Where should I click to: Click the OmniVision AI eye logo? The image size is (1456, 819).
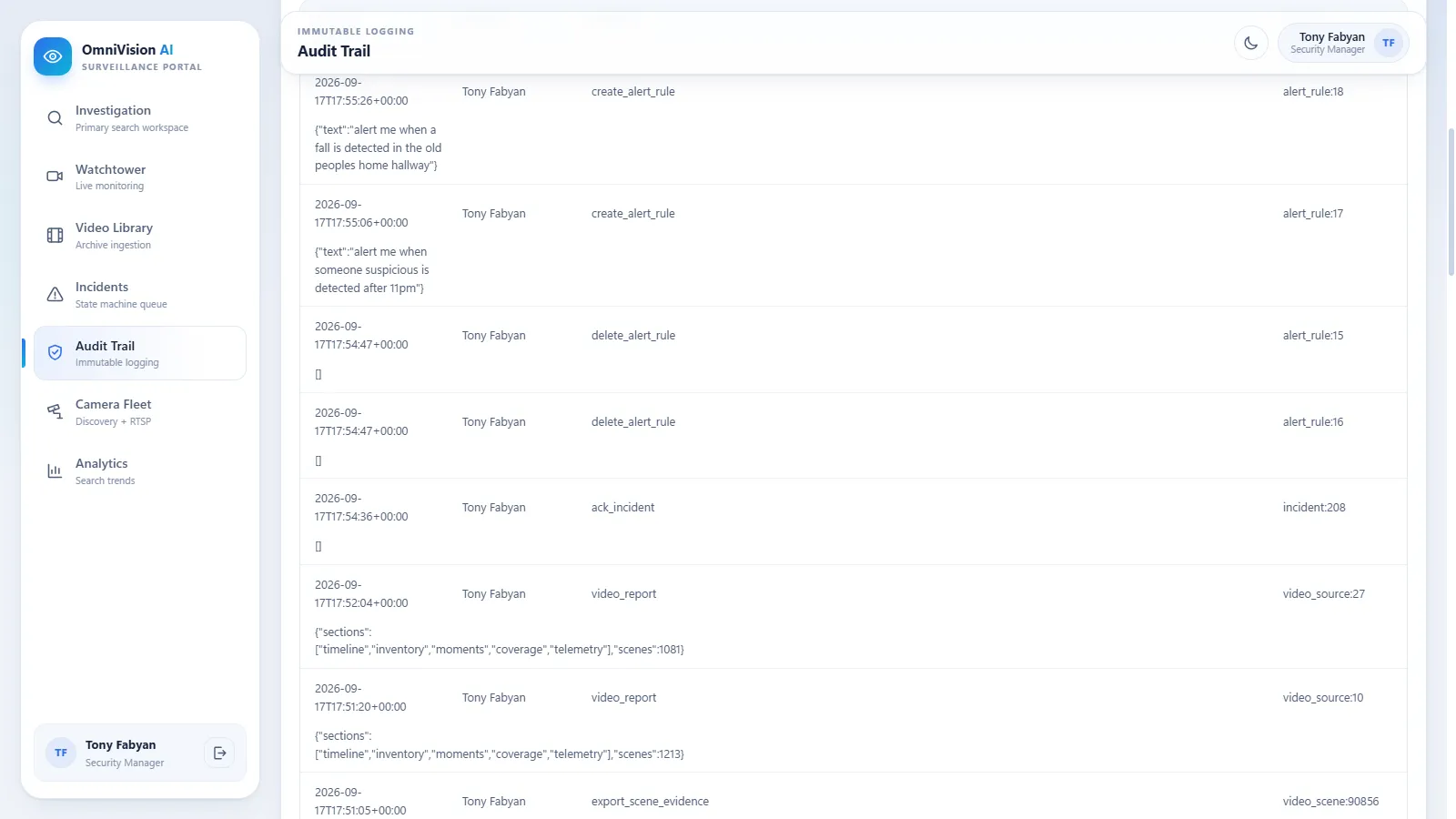pyautogui.click(x=53, y=56)
